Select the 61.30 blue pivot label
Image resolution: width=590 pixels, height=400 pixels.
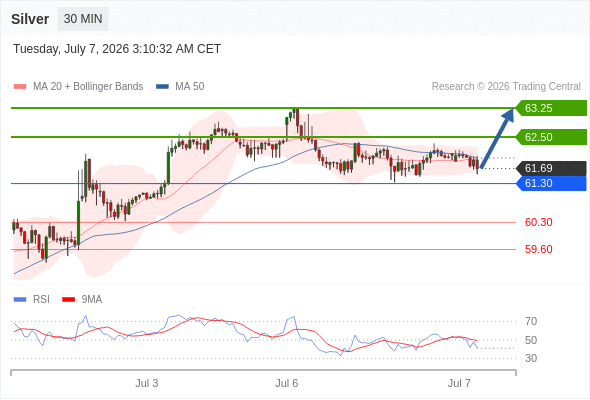coord(551,183)
